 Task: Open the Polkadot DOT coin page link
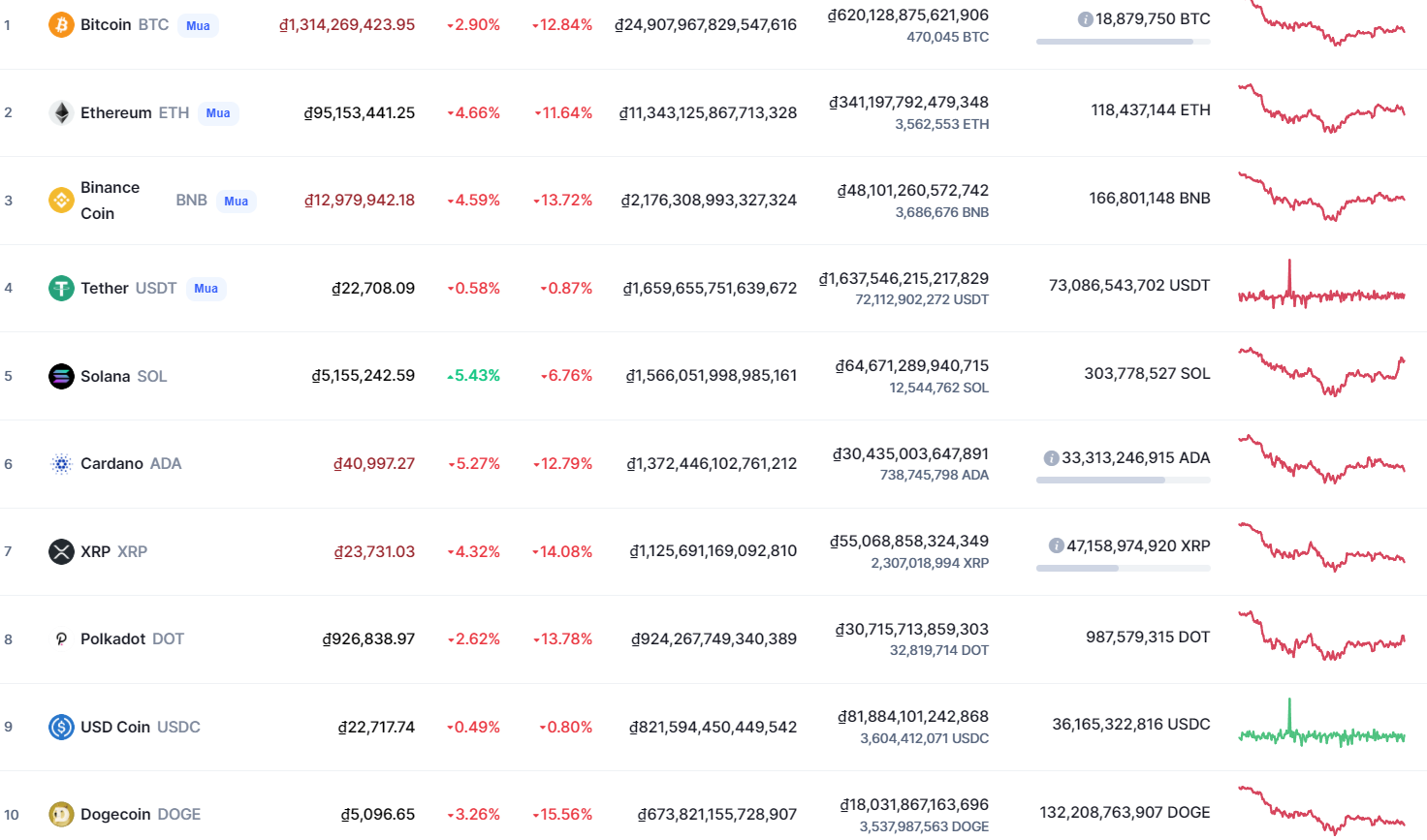(x=132, y=639)
